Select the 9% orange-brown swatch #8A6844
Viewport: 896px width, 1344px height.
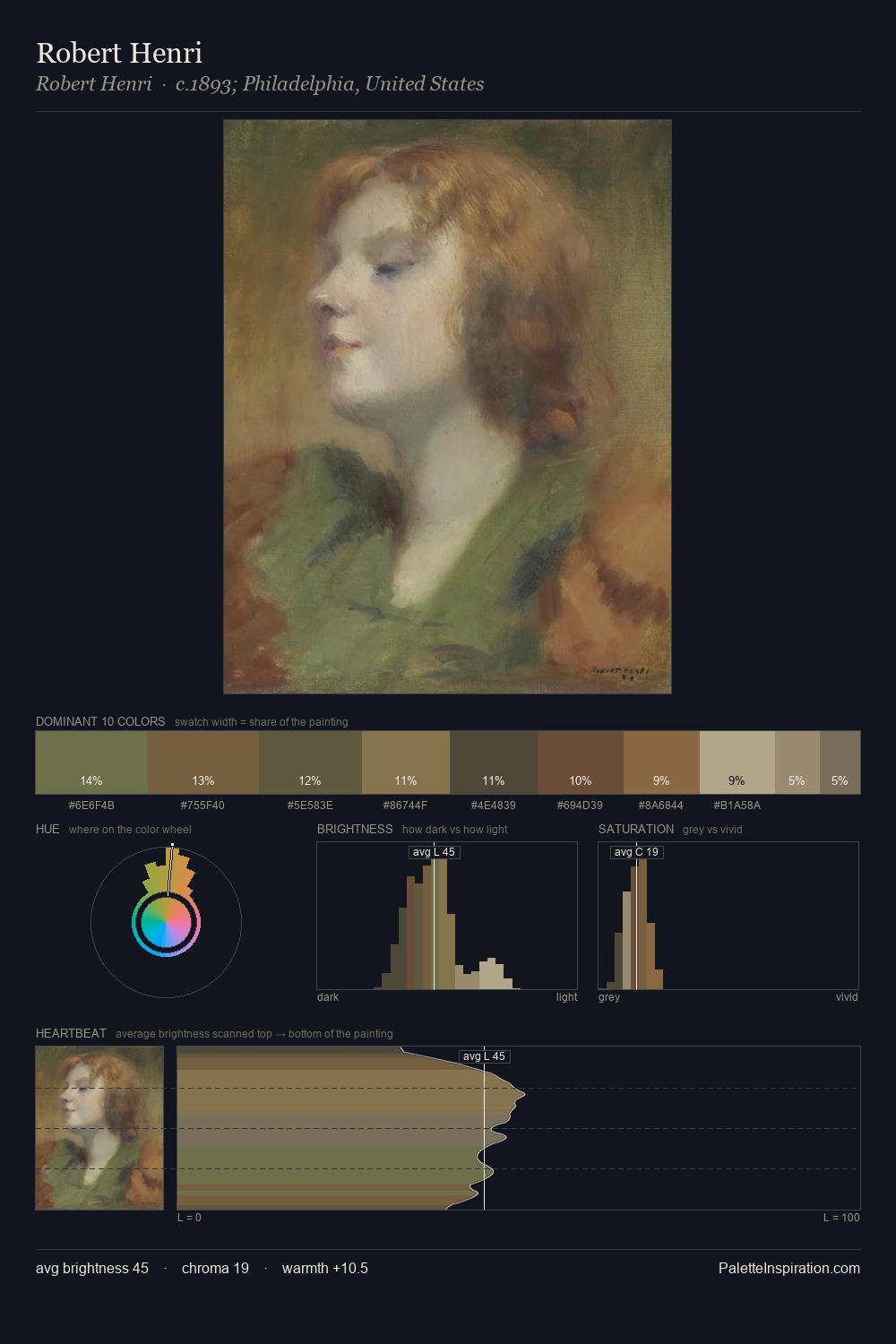pyautogui.click(x=661, y=762)
